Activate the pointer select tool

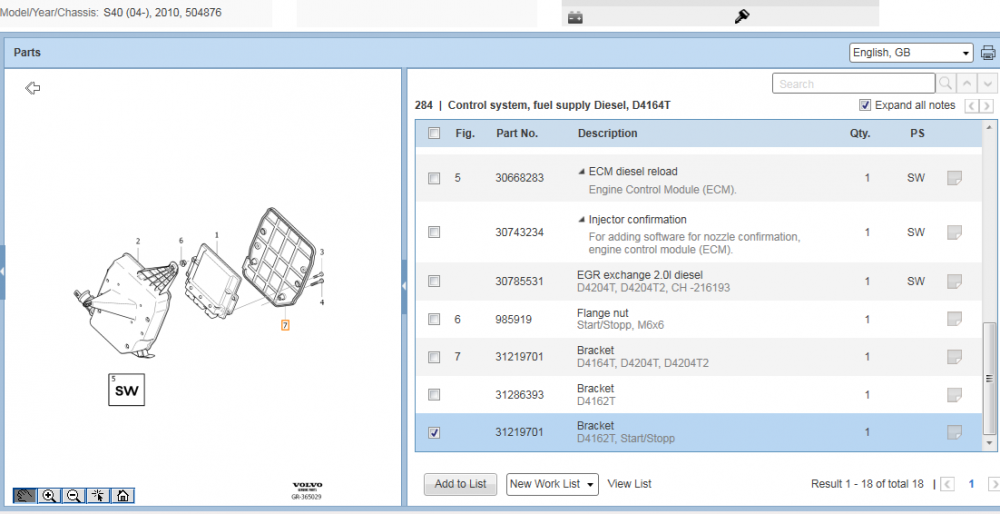(x=98, y=496)
